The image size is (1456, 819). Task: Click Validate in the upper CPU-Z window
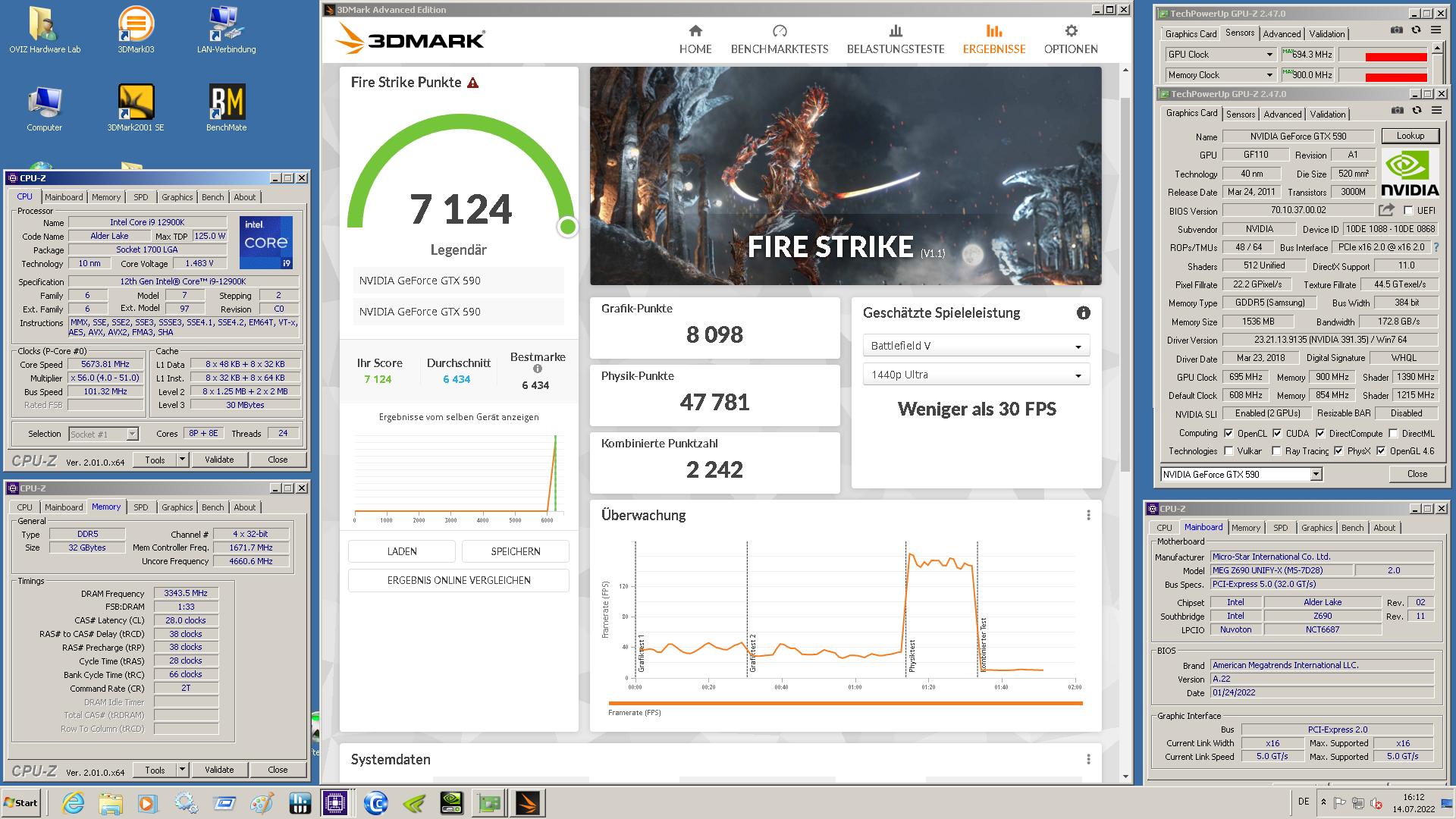point(219,460)
